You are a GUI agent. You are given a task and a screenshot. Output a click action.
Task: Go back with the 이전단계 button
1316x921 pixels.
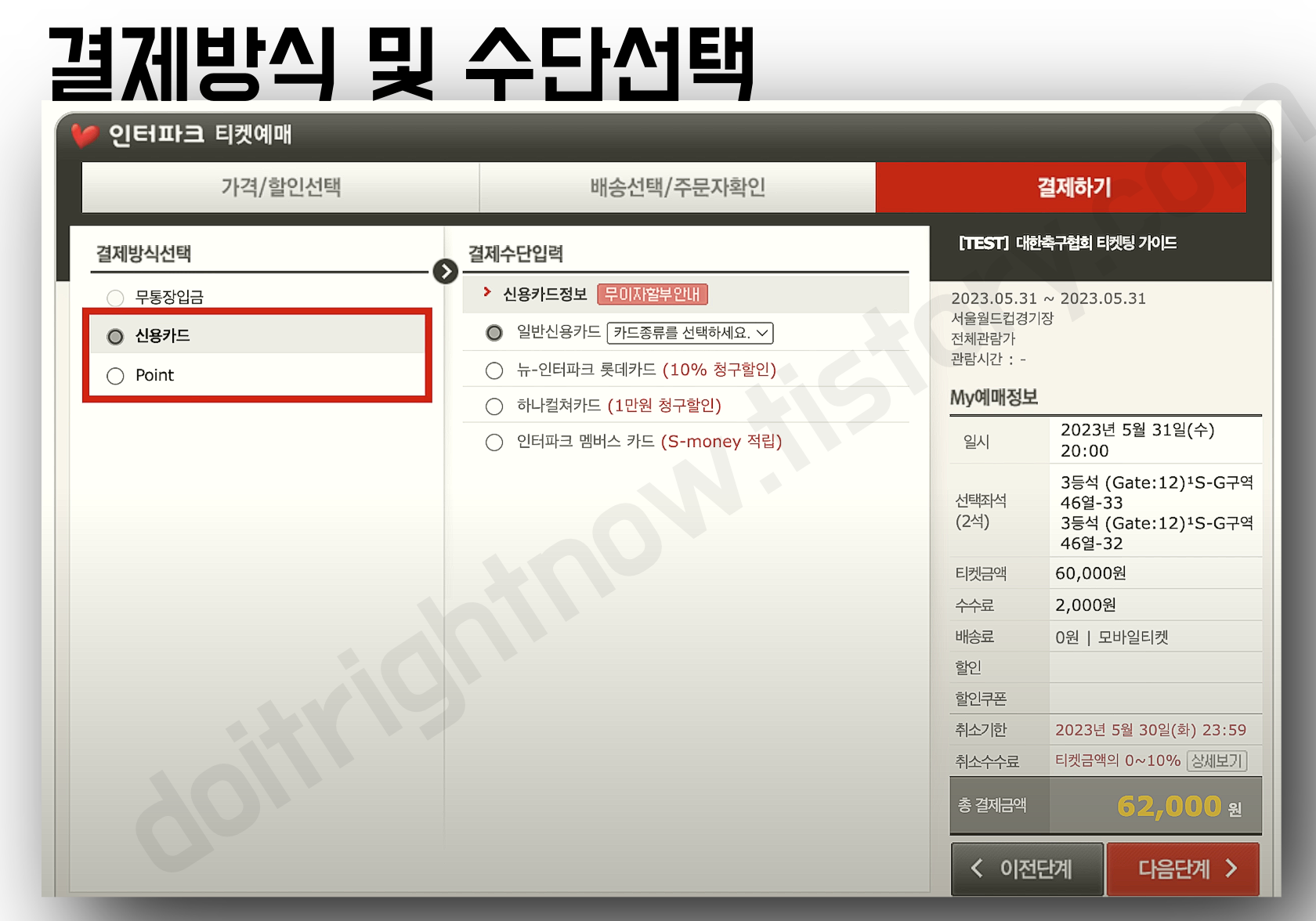pos(1027,869)
